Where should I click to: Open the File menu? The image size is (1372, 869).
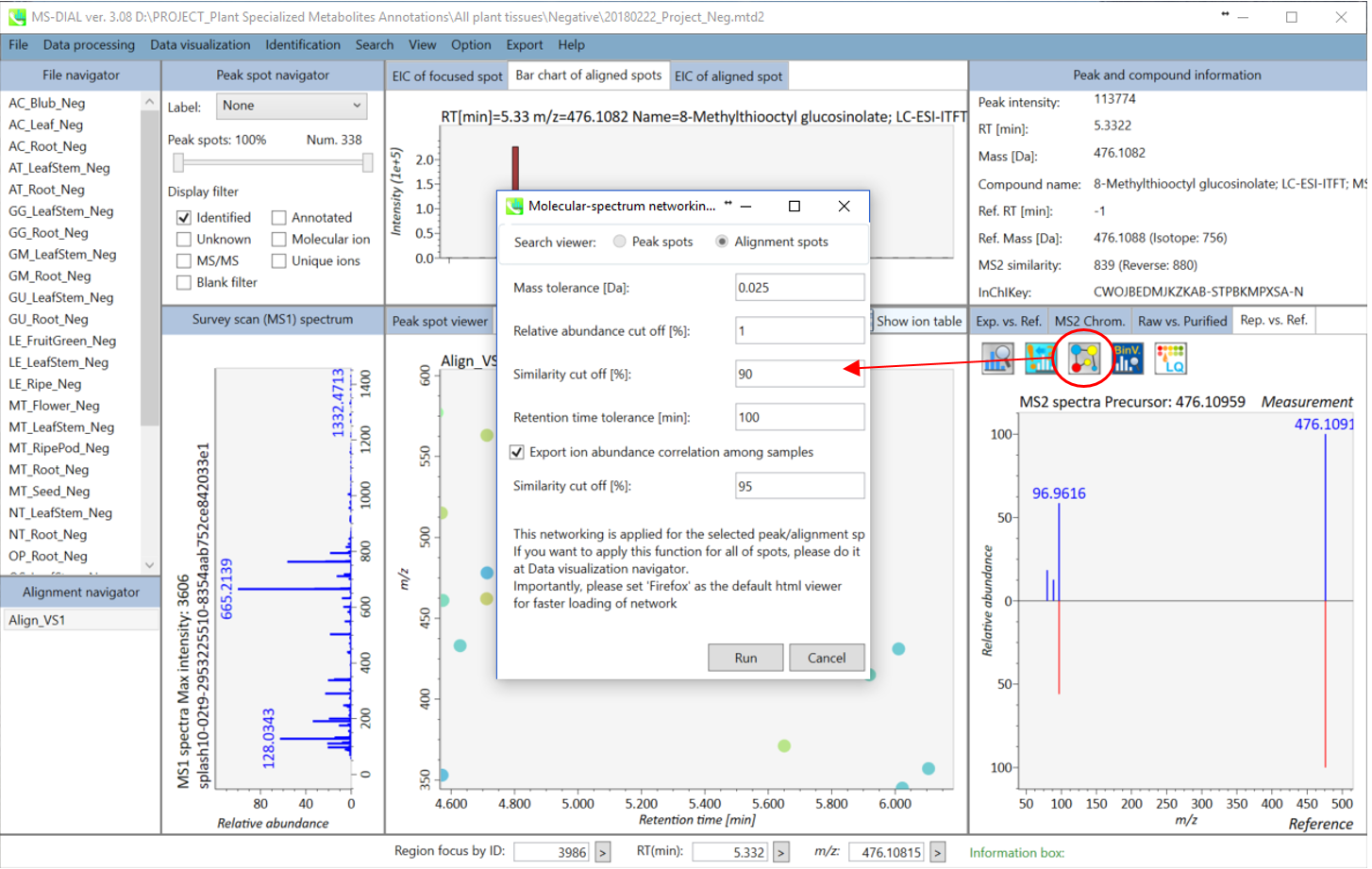pos(19,44)
